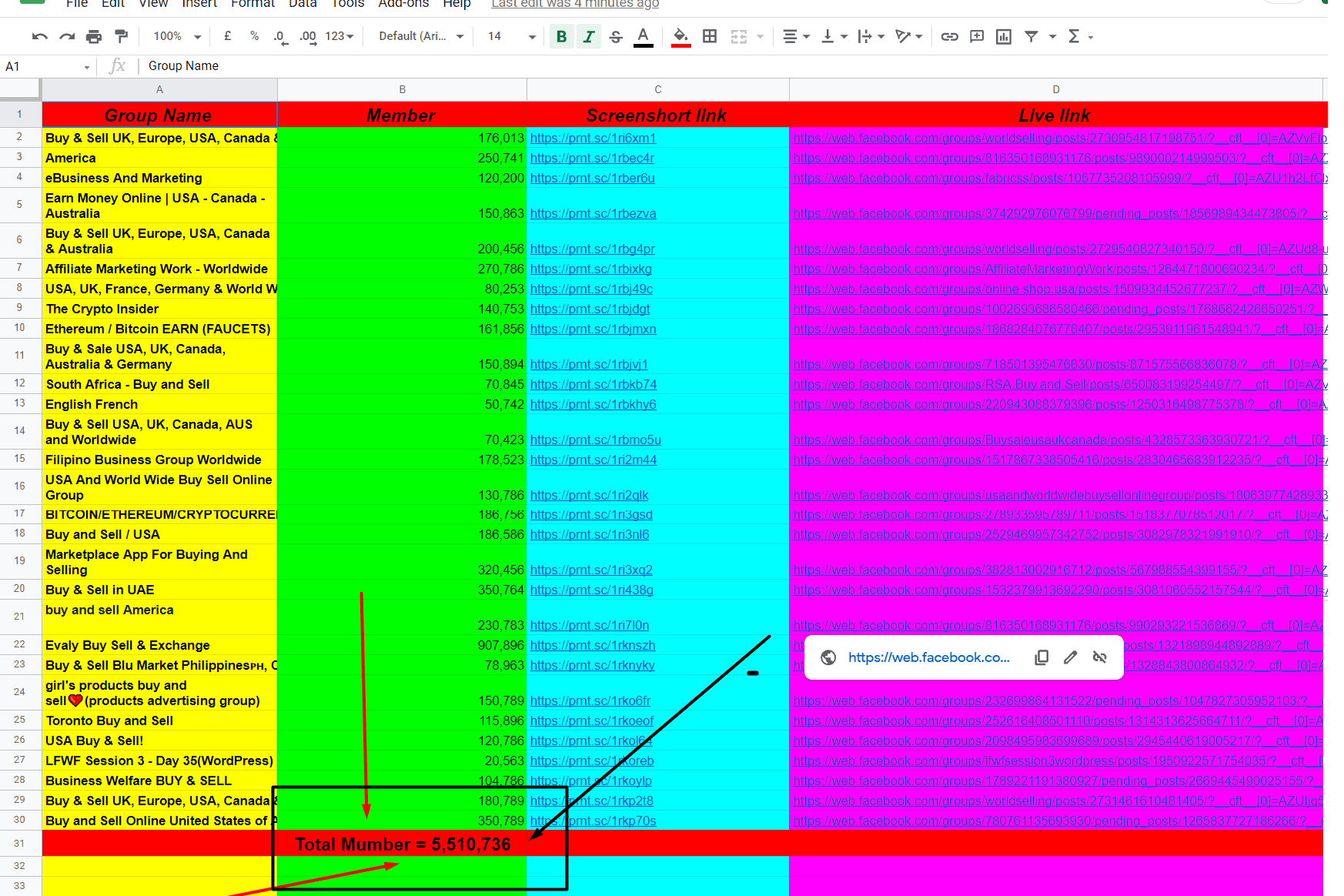Click the Insert comment icon
Viewport: 1344px width, 896px height.
click(977, 36)
